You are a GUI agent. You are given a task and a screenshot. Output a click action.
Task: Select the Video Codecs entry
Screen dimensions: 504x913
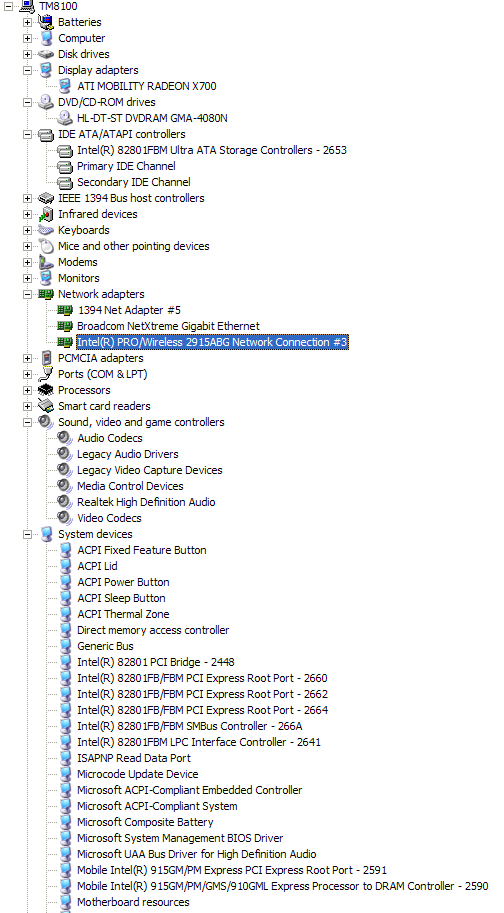point(109,518)
